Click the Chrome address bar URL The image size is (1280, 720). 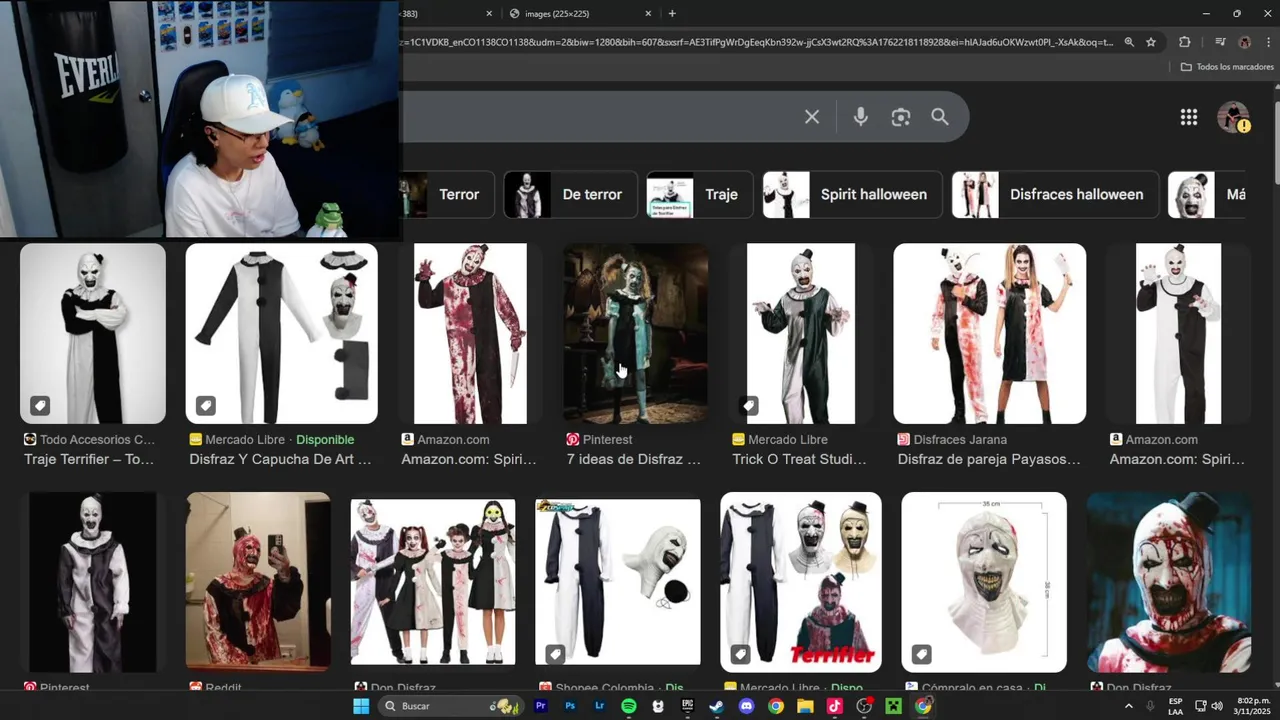(755, 42)
